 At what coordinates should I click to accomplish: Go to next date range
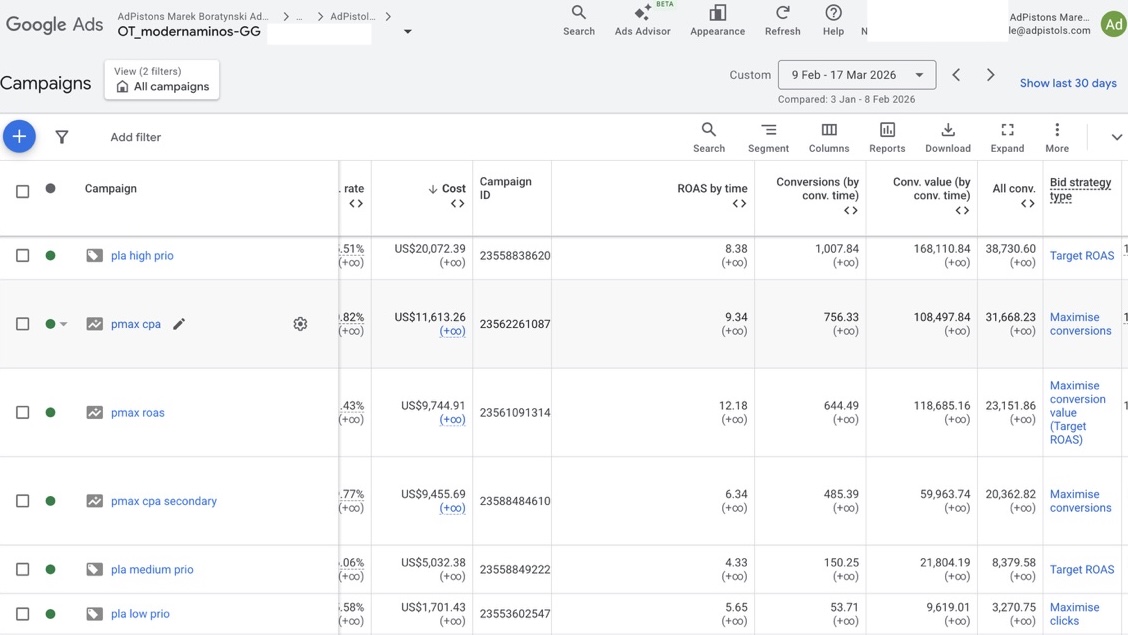pos(991,75)
